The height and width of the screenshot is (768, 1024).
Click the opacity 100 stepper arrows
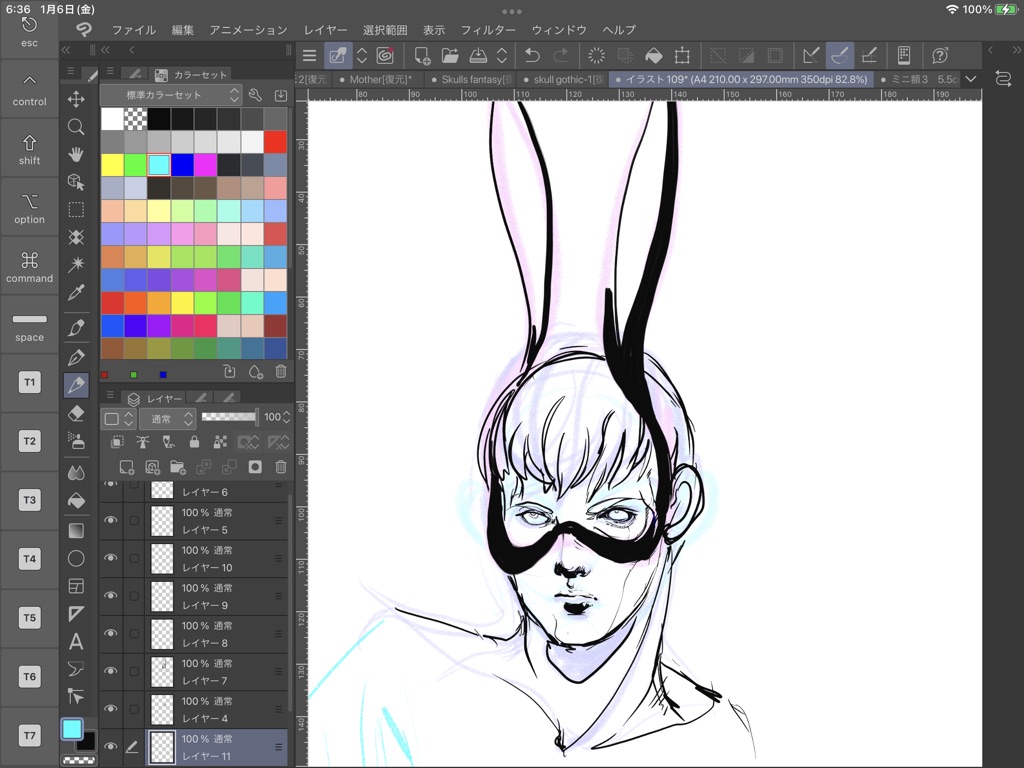(x=286, y=418)
